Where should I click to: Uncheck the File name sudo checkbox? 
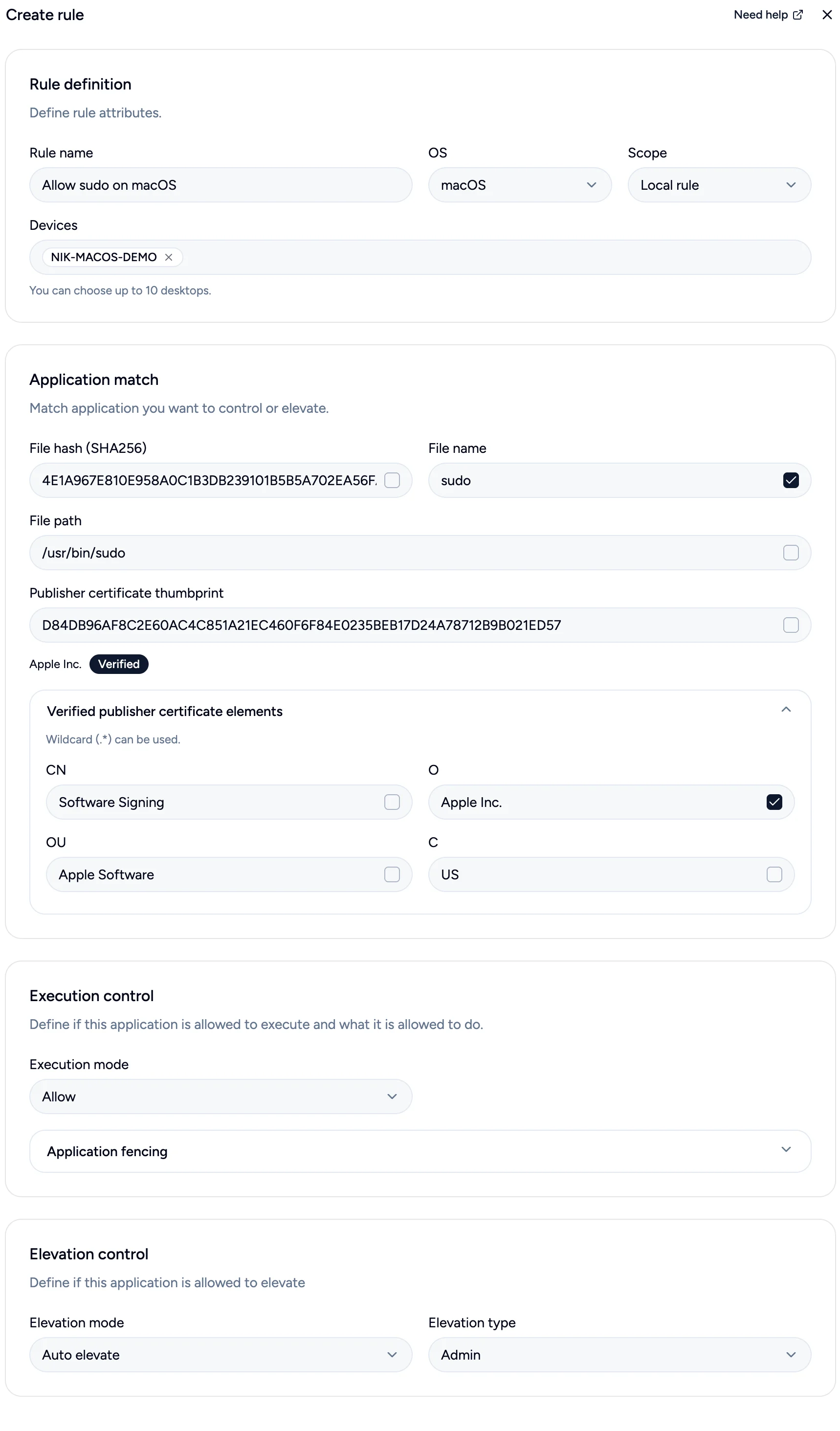coord(791,480)
